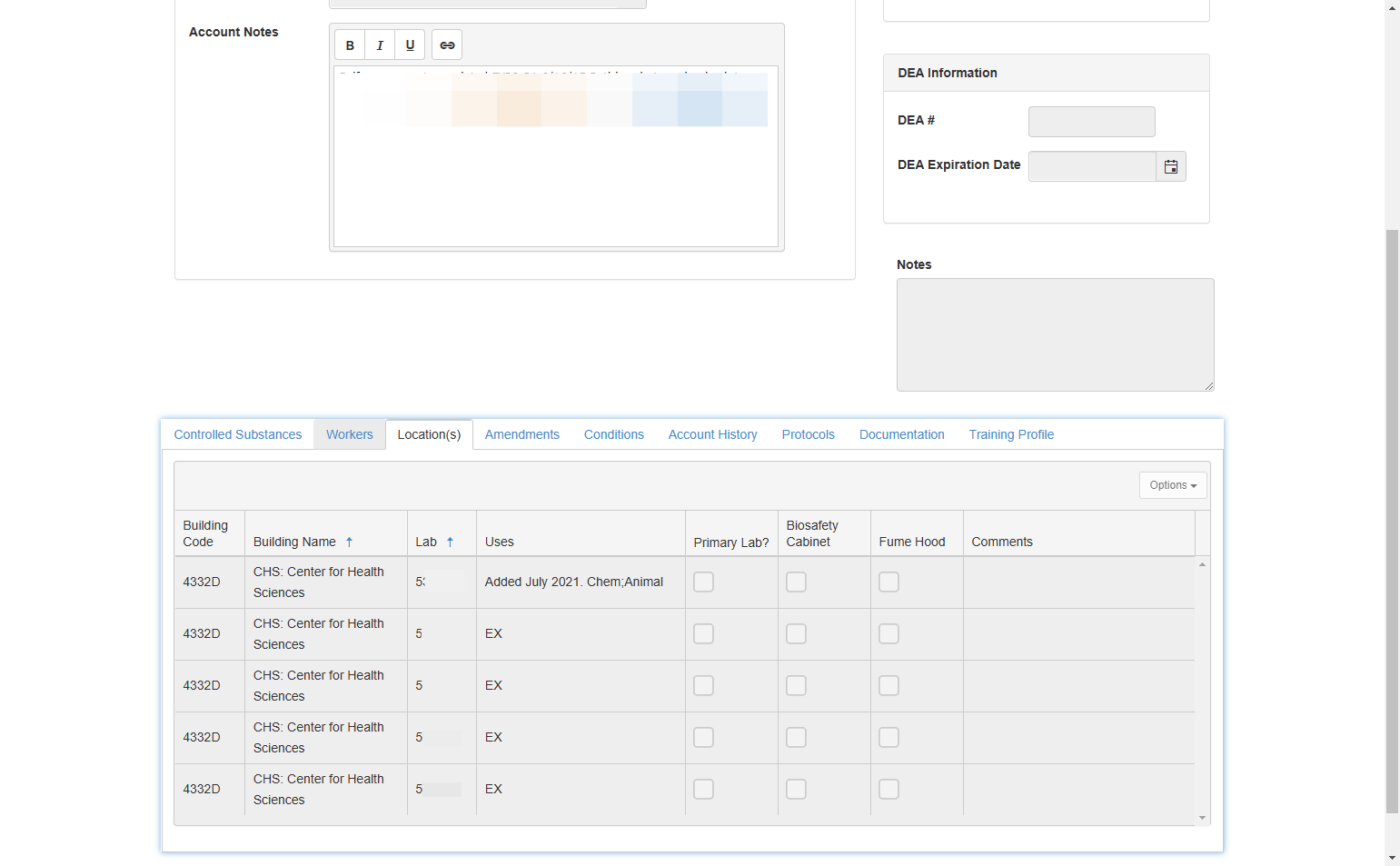The image size is (1400, 866).
Task: Sort by Building Code column header
Action: point(209,533)
